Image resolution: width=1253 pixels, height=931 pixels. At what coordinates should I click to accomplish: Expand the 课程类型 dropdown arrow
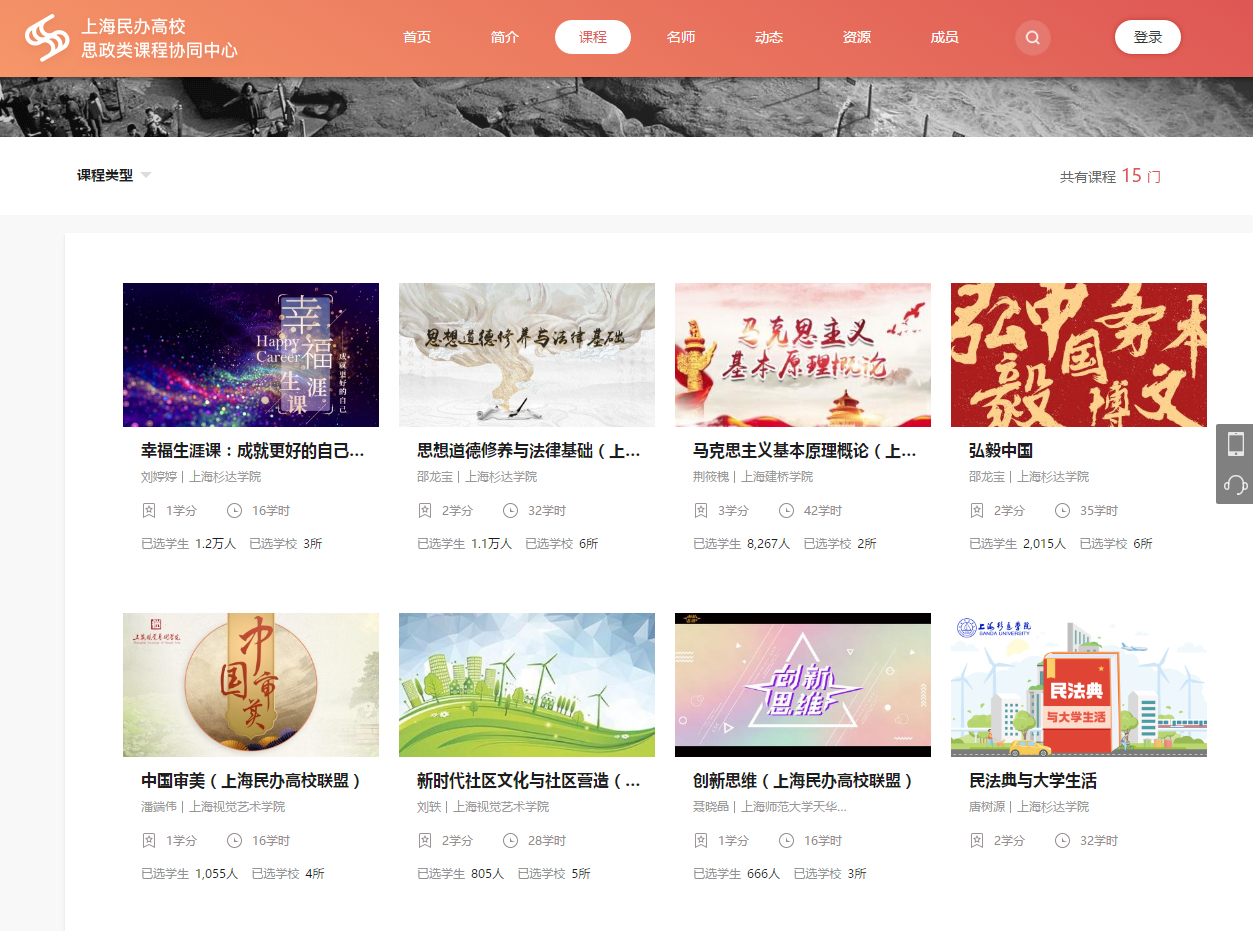coord(146,175)
